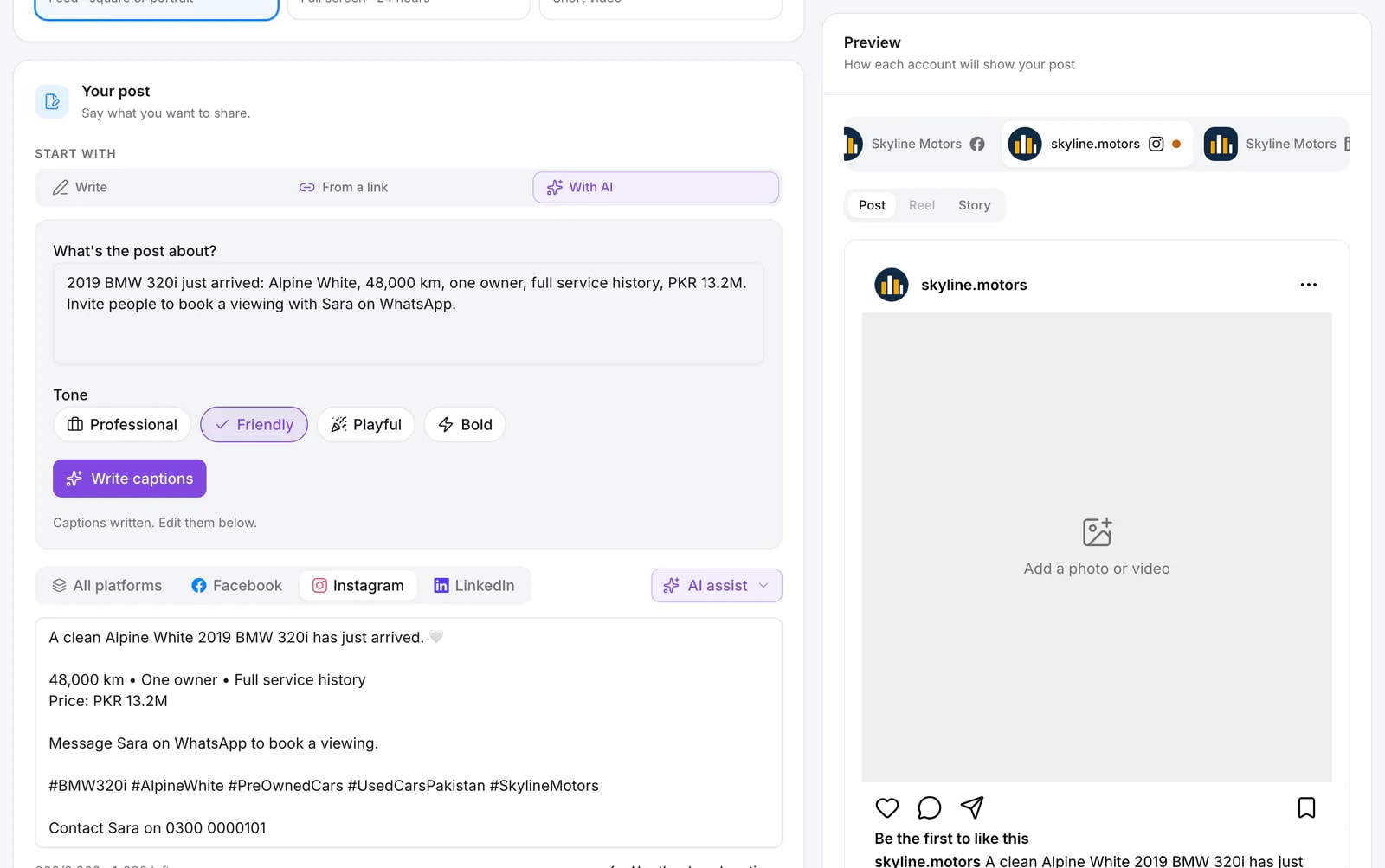Screen dimensions: 1385x868
Task: Switch preview to Story
Action: [x=974, y=205]
